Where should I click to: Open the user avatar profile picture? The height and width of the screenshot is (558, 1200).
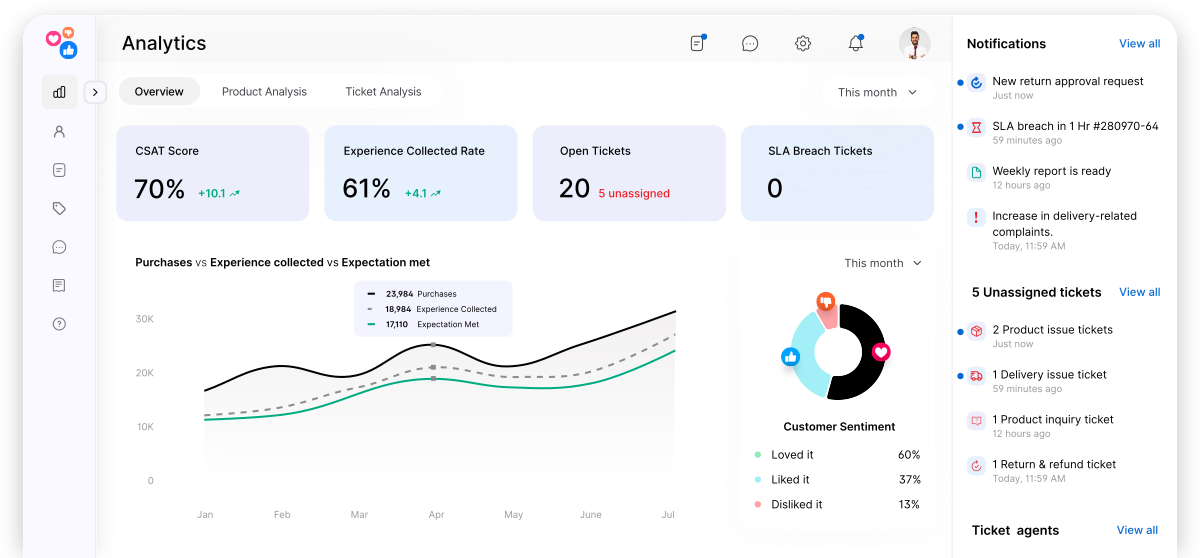(914, 44)
